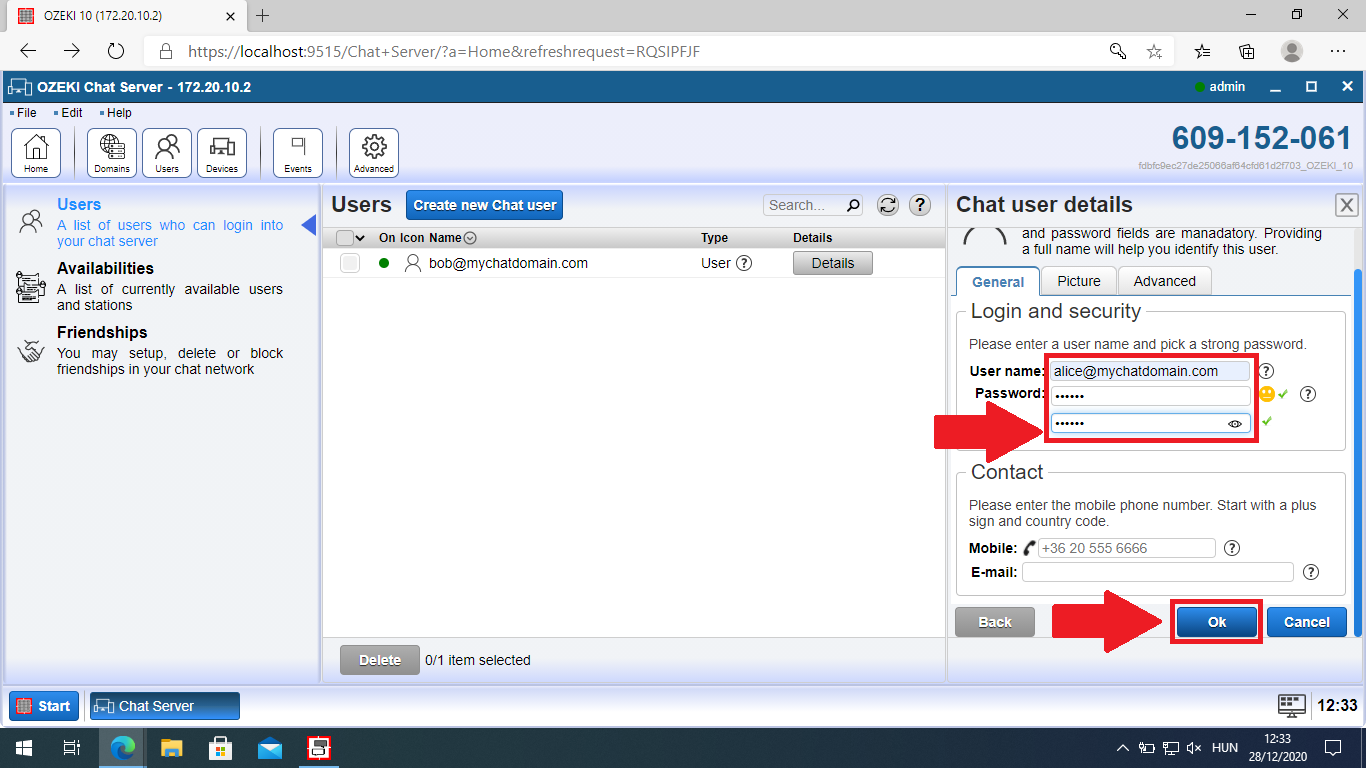
Task: Click the Create new Chat user button
Action: (485, 205)
